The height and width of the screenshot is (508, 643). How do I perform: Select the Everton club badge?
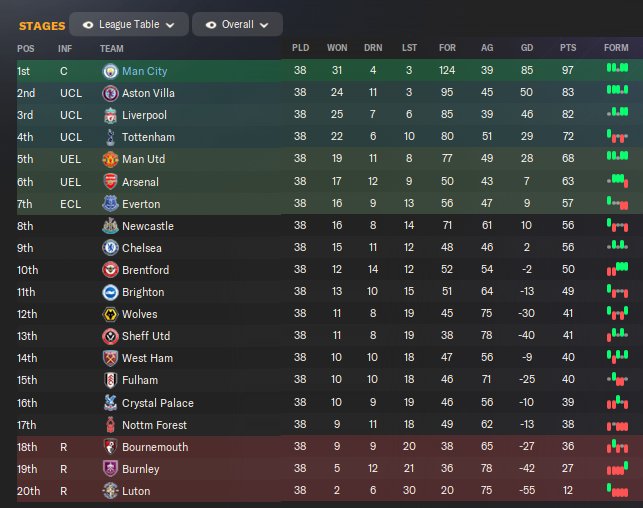[110, 204]
